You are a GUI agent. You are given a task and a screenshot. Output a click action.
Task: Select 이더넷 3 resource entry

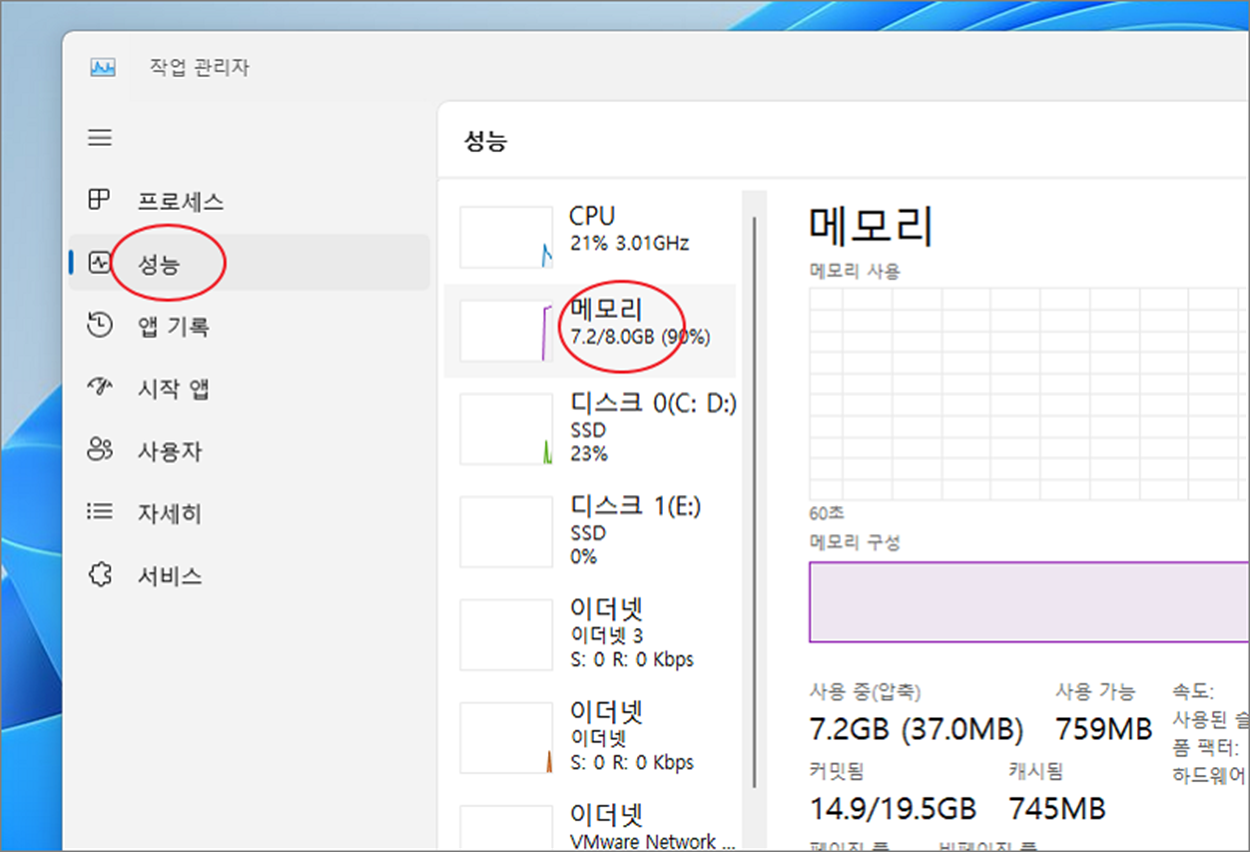(x=590, y=634)
